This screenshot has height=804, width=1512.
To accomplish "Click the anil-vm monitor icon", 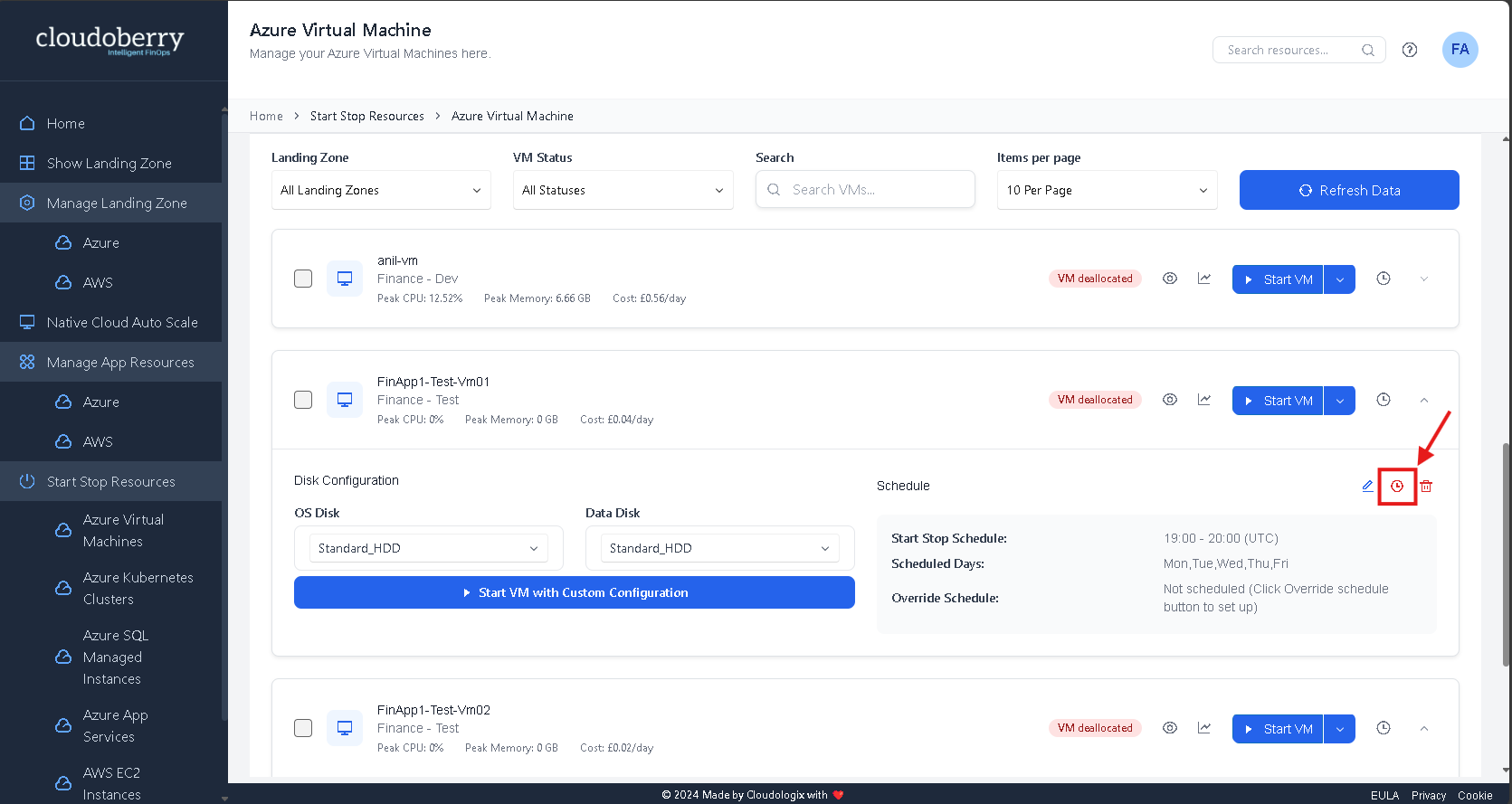I will 345,279.
